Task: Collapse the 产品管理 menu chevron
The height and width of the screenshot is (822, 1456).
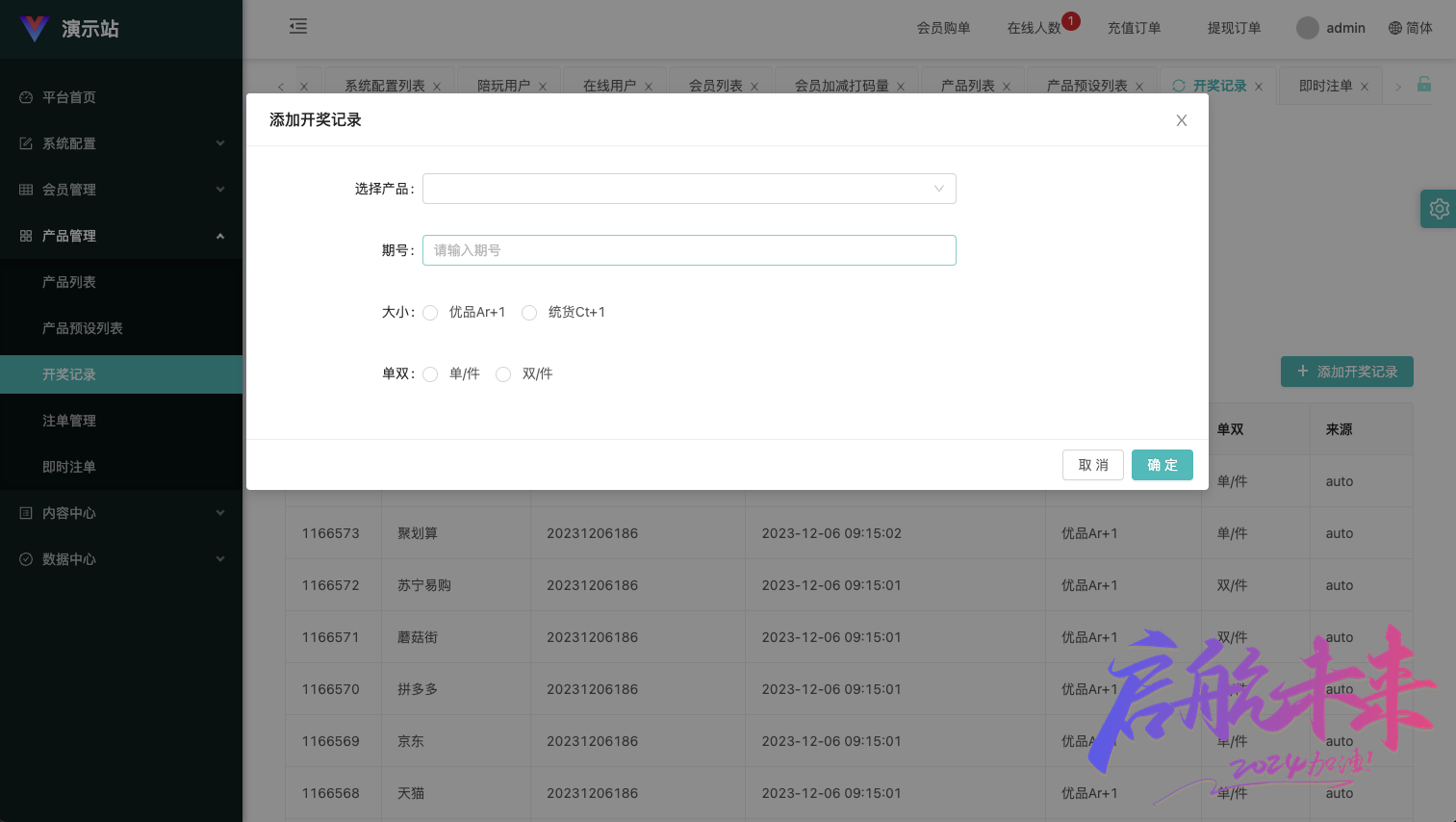Action: pos(220,236)
